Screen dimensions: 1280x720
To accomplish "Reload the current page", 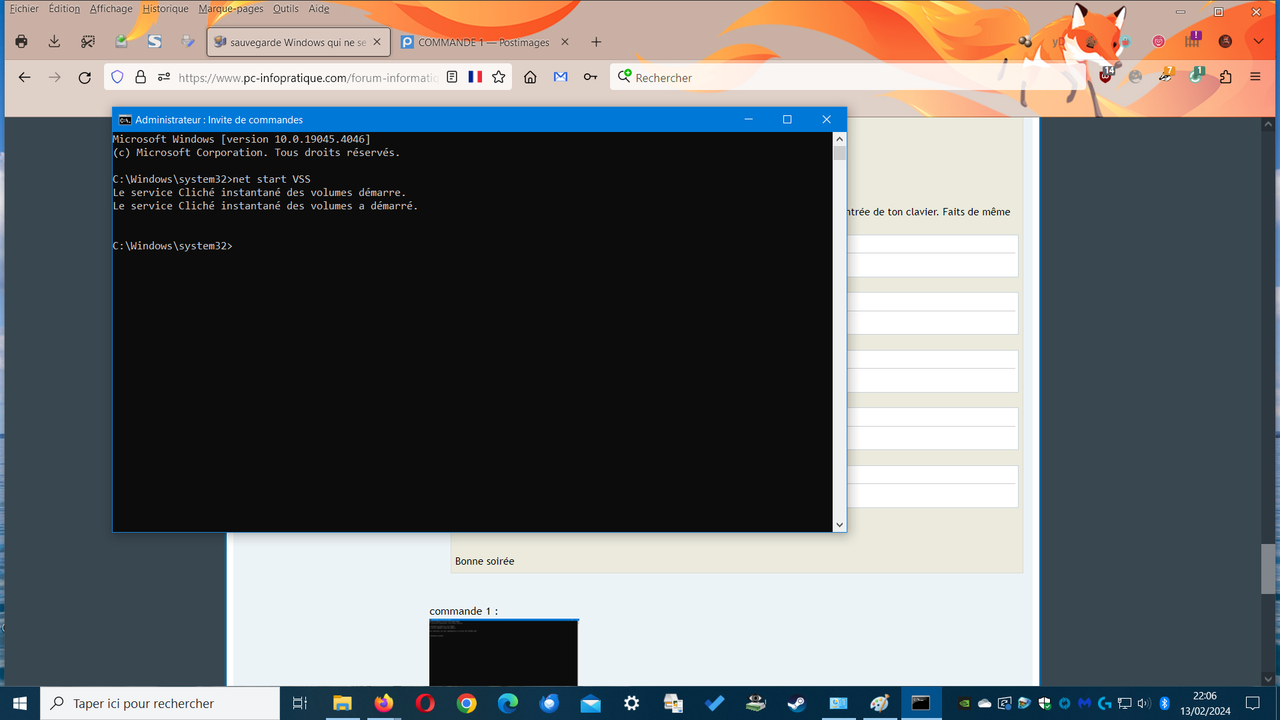I will (x=85, y=77).
